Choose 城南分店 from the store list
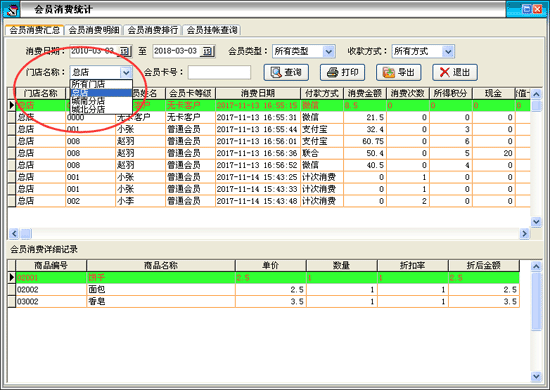 point(101,101)
